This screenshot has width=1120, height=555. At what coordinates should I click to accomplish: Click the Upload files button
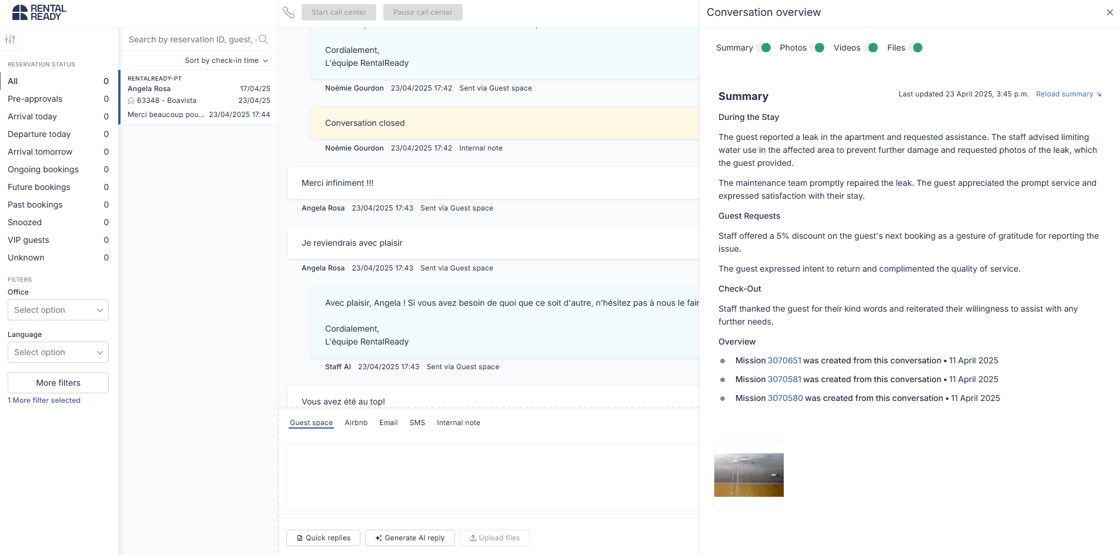click(x=494, y=538)
